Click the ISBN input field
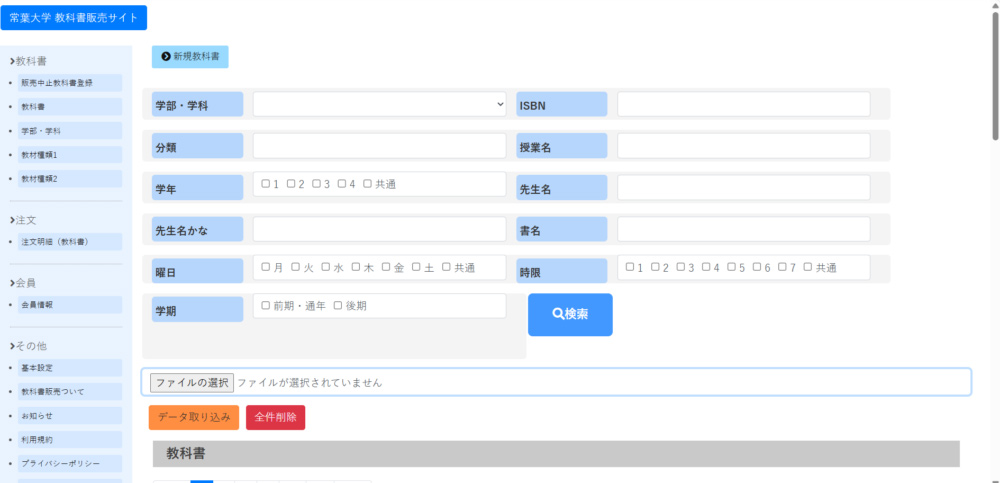The width and height of the screenshot is (1000, 483). point(743,104)
